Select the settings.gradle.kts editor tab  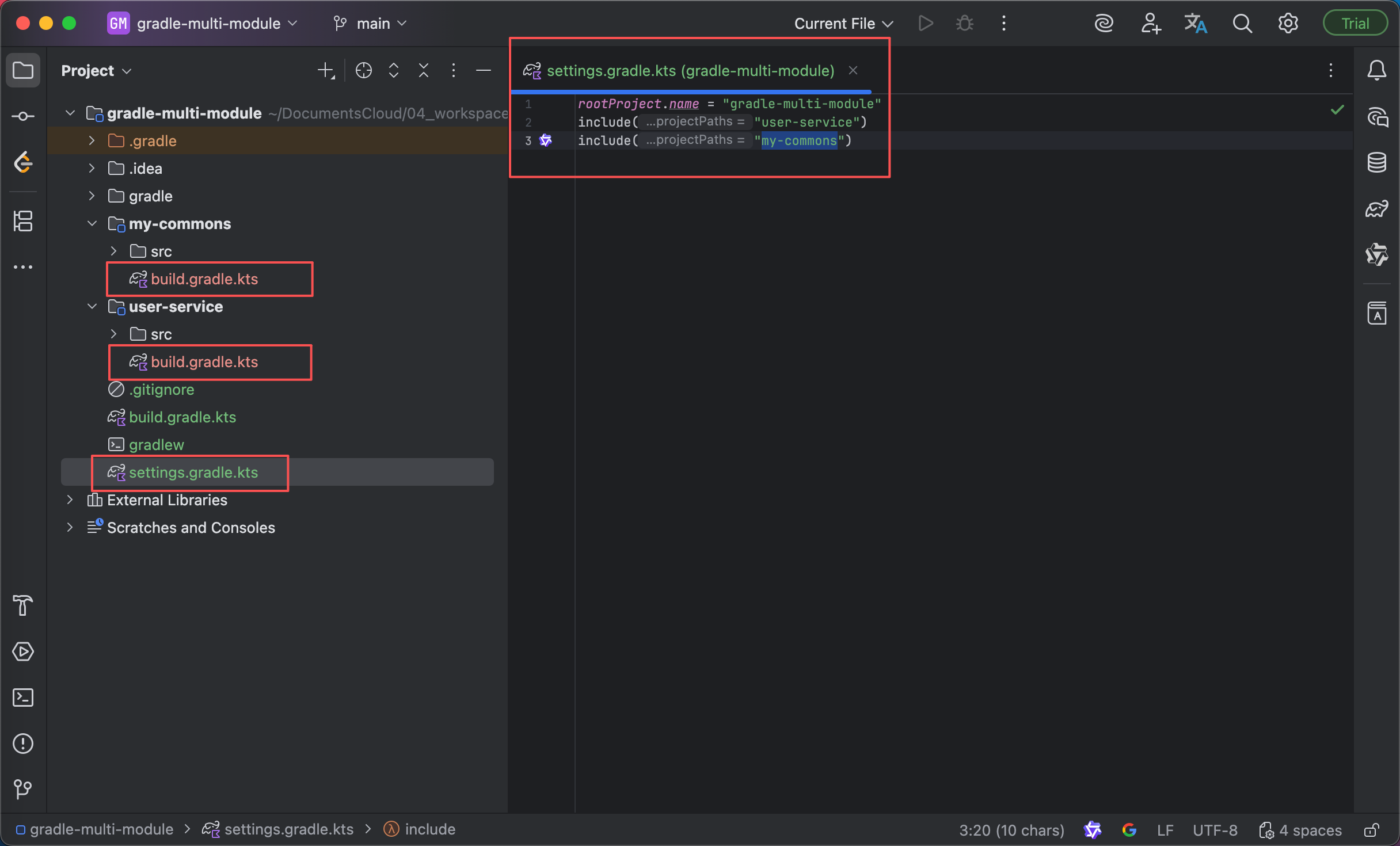tap(690, 71)
